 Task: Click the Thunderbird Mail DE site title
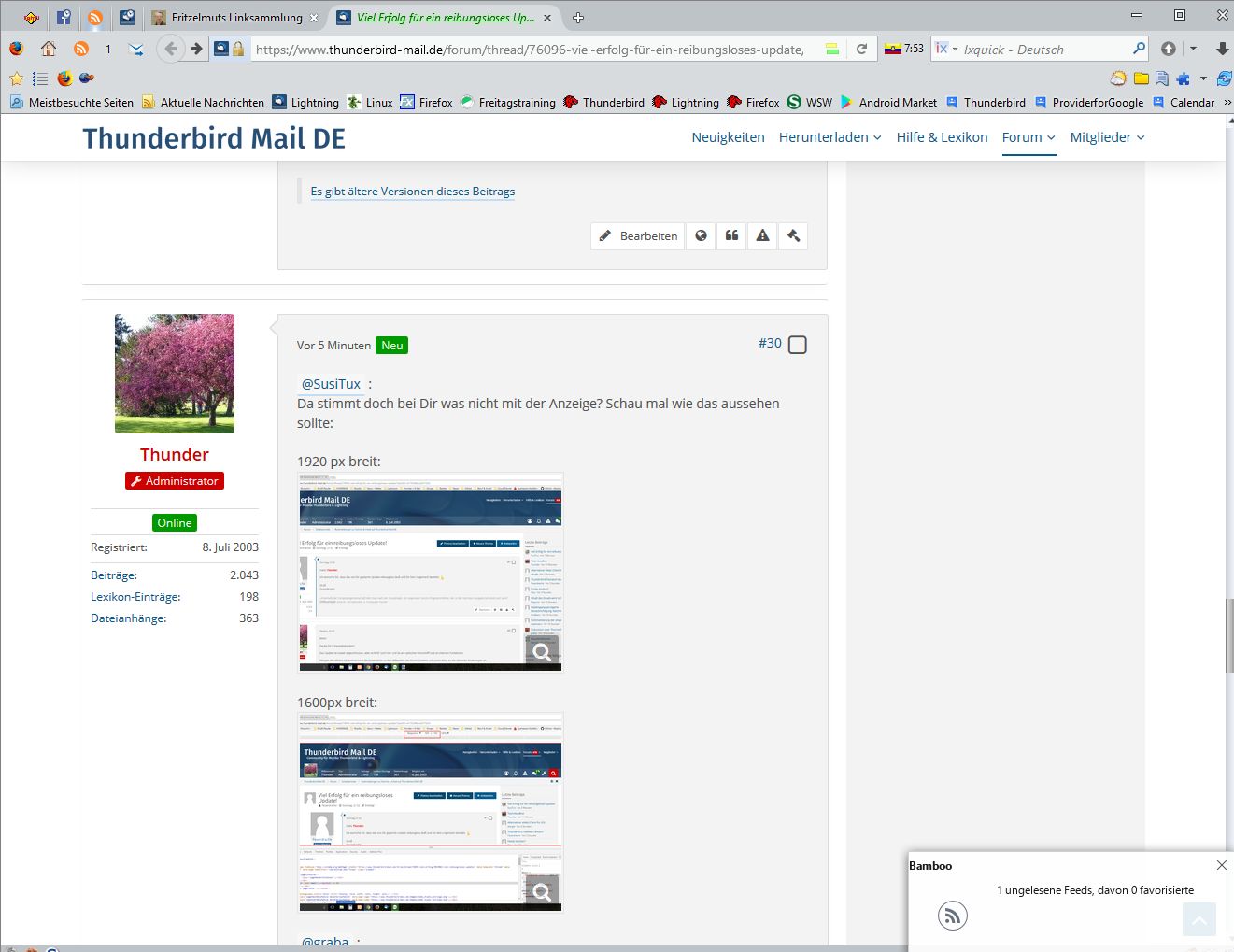tap(214, 138)
